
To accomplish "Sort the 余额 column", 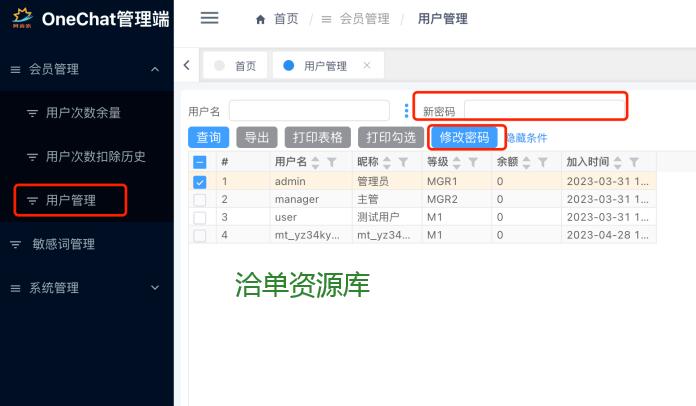I will (526, 162).
